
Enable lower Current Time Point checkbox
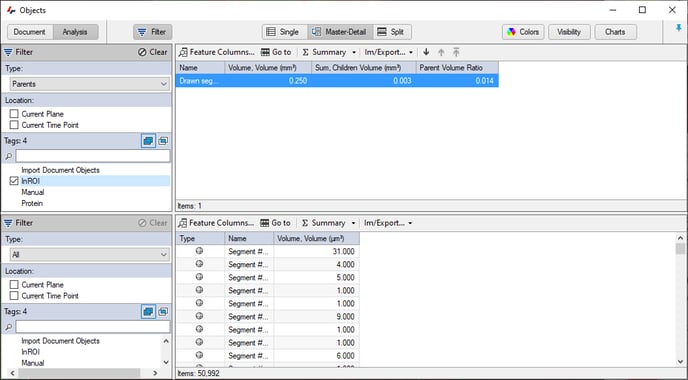point(14,296)
